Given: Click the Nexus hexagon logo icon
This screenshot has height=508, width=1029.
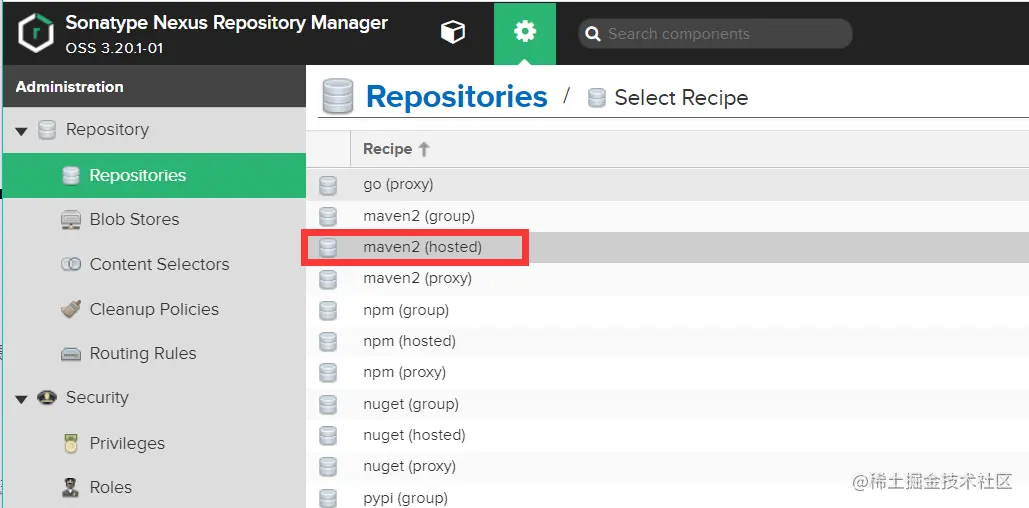Looking at the screenshot, I should point(35,33).
